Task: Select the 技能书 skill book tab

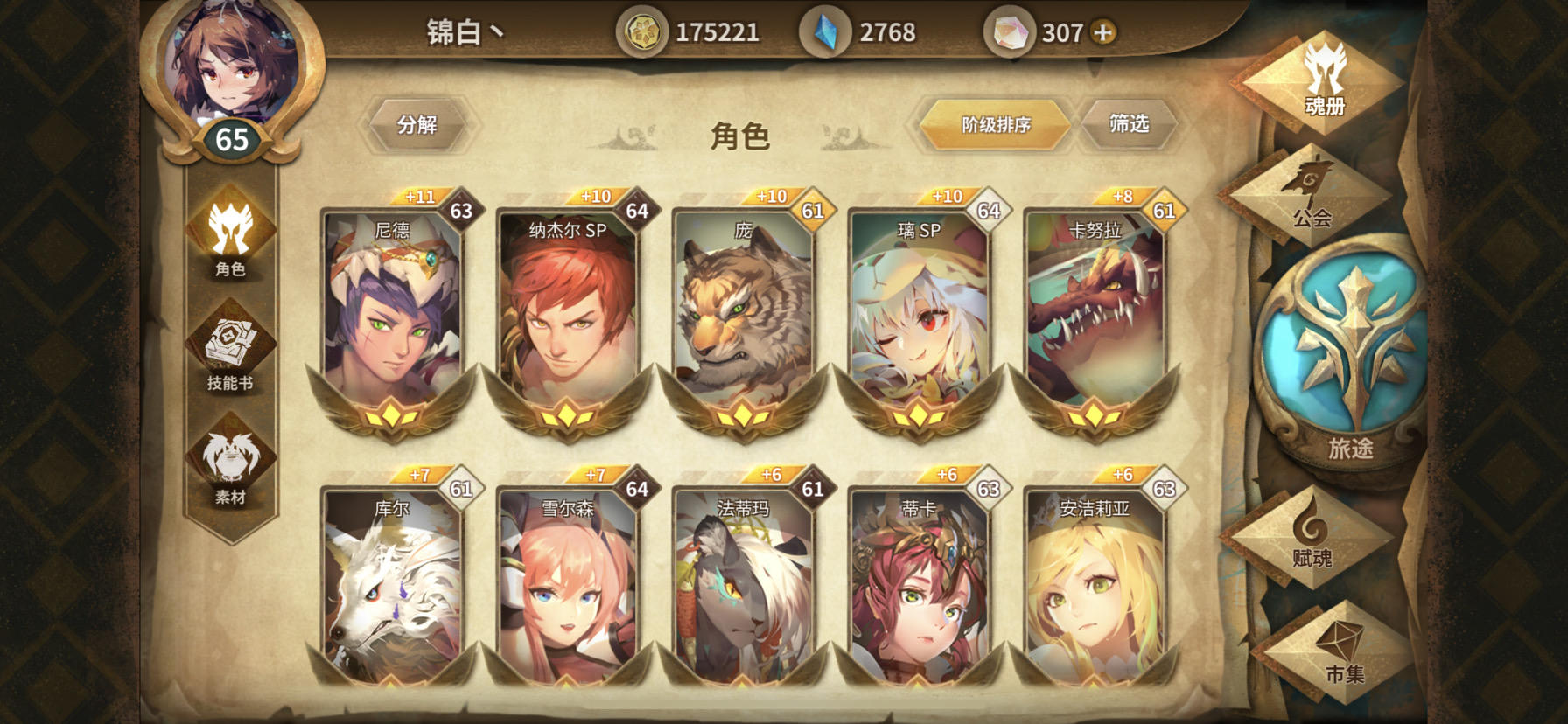Action: point(230,347)
